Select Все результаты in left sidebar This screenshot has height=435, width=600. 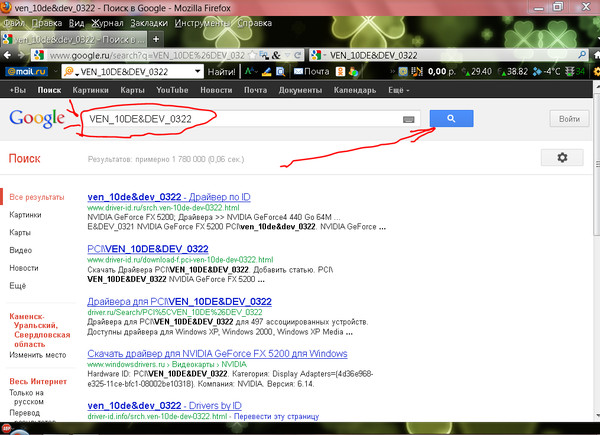point(37,197)
